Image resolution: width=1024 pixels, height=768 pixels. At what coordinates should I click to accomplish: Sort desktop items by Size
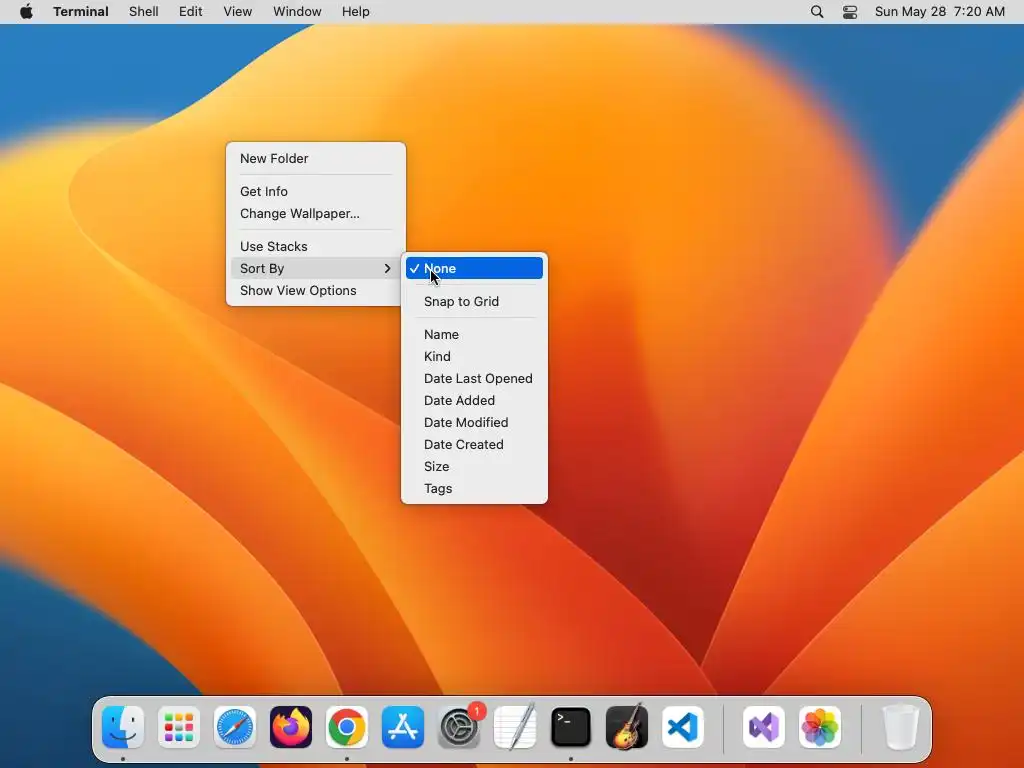[474, 467]
